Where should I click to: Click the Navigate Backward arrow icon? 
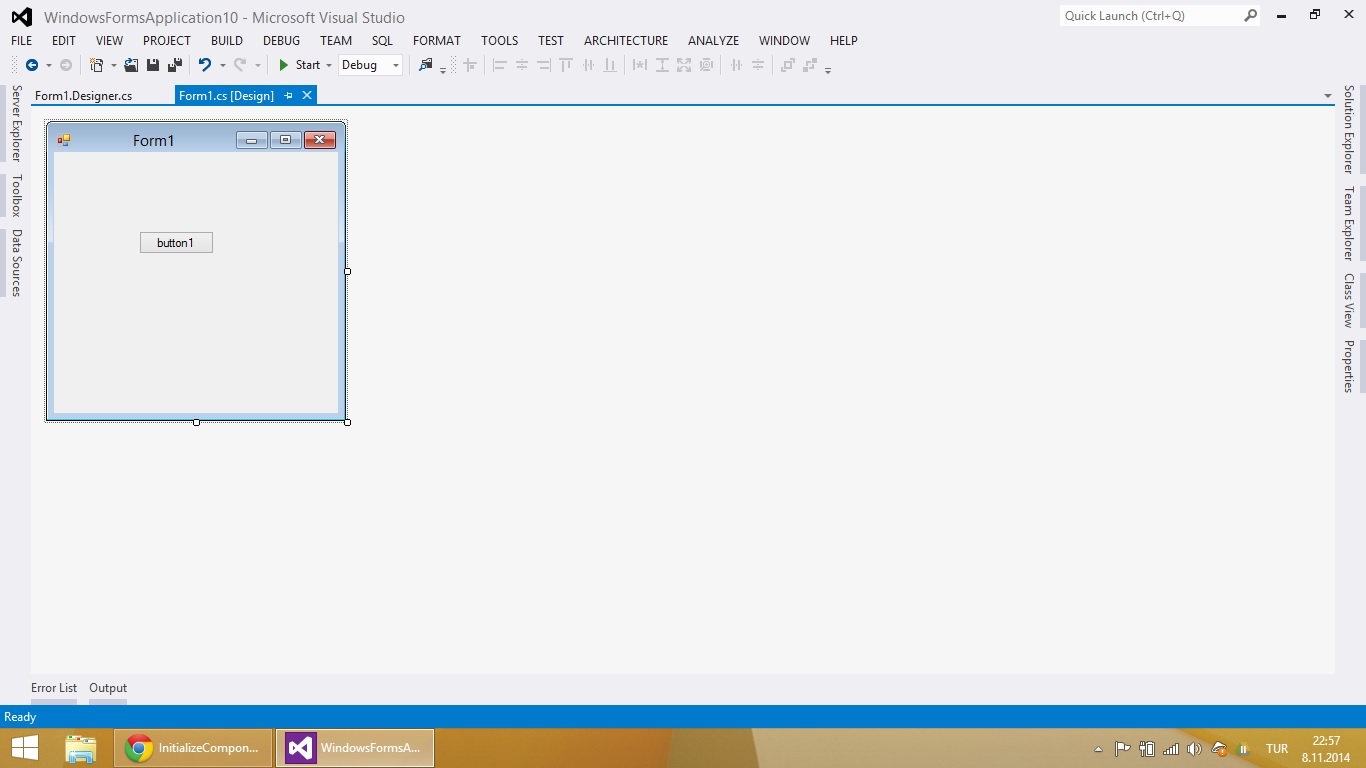click(30, 64)
